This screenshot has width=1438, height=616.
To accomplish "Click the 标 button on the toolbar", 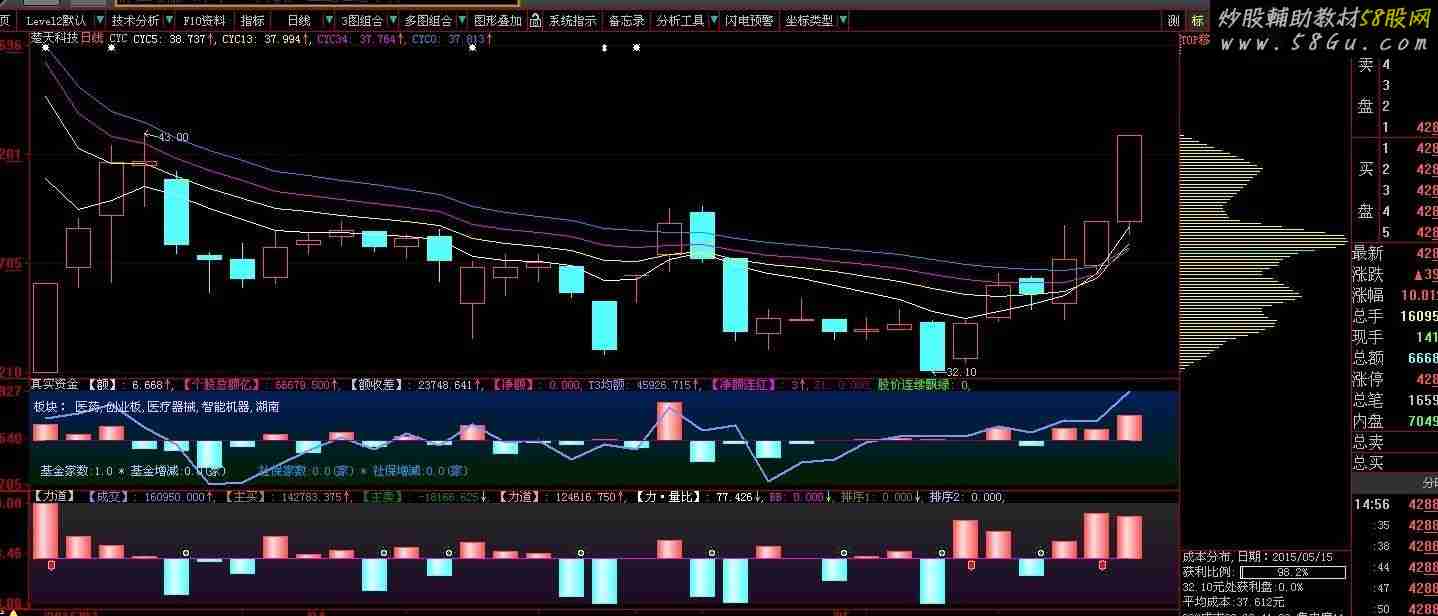I will point(1198,20).
